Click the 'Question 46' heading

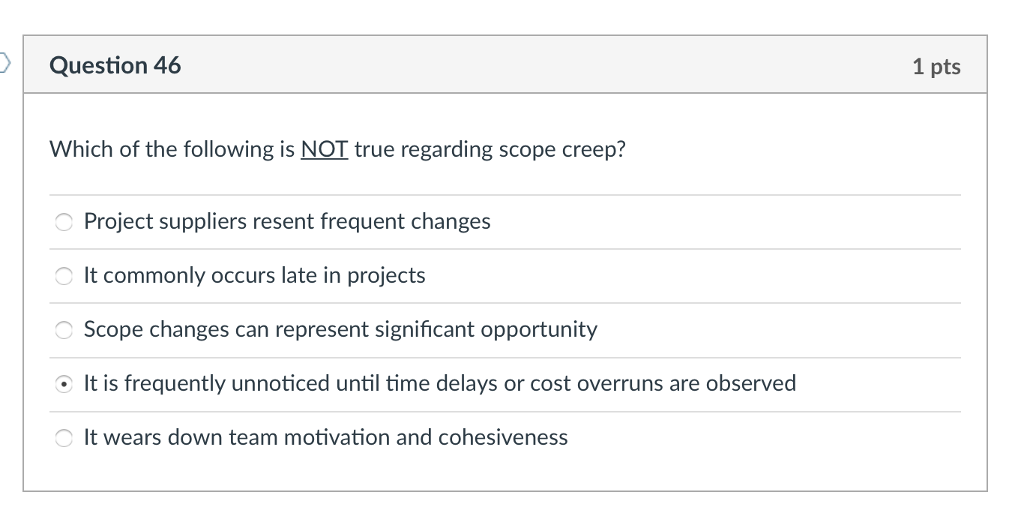(115, 65)
